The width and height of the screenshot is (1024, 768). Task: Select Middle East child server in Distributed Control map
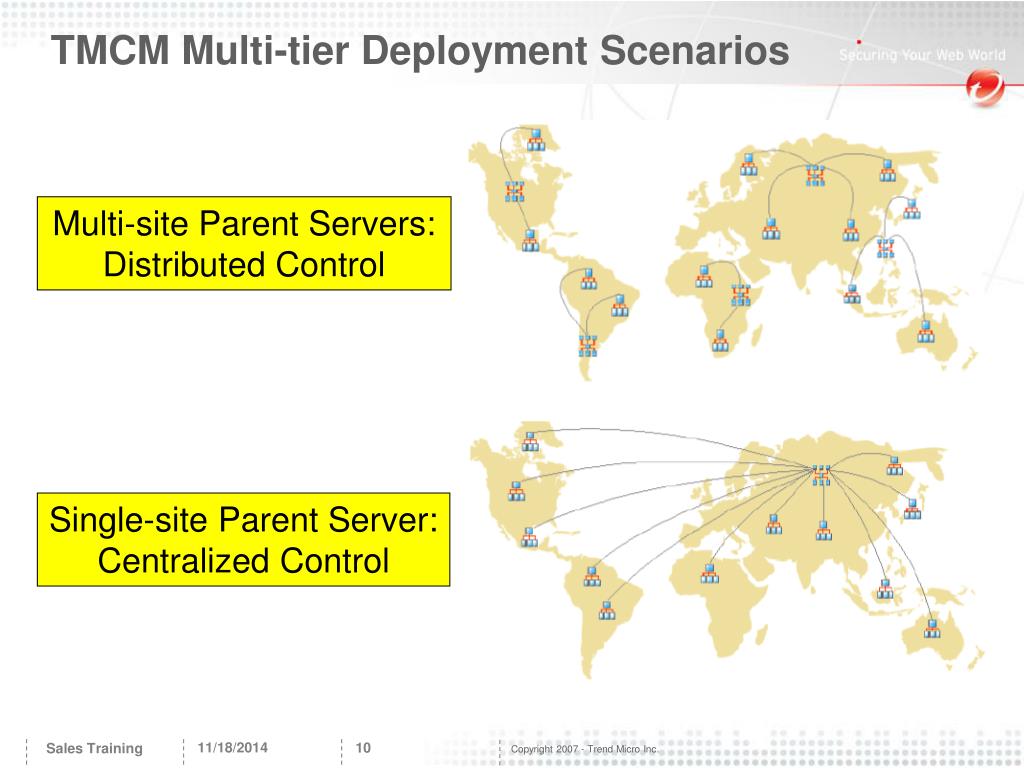(771, 229)
